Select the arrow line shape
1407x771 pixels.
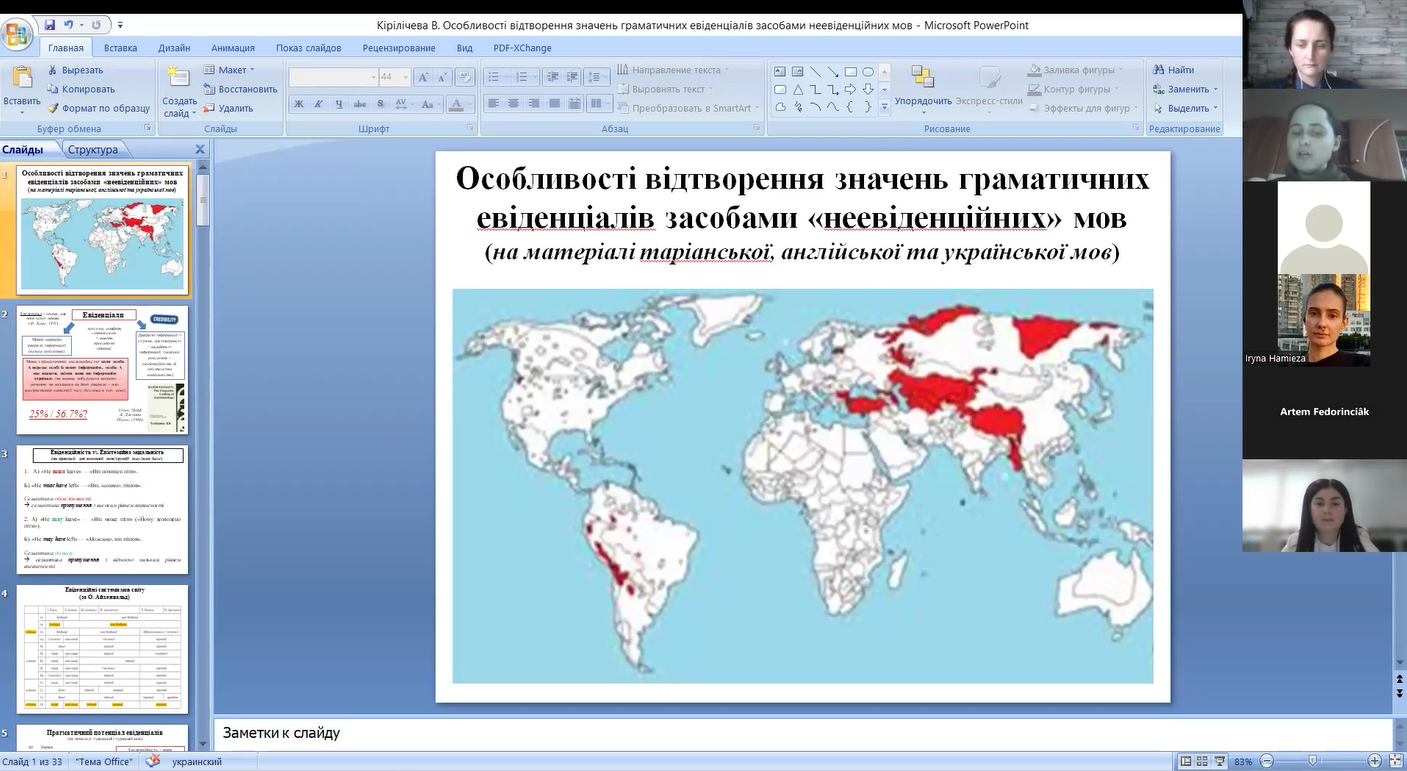(833, 72)
